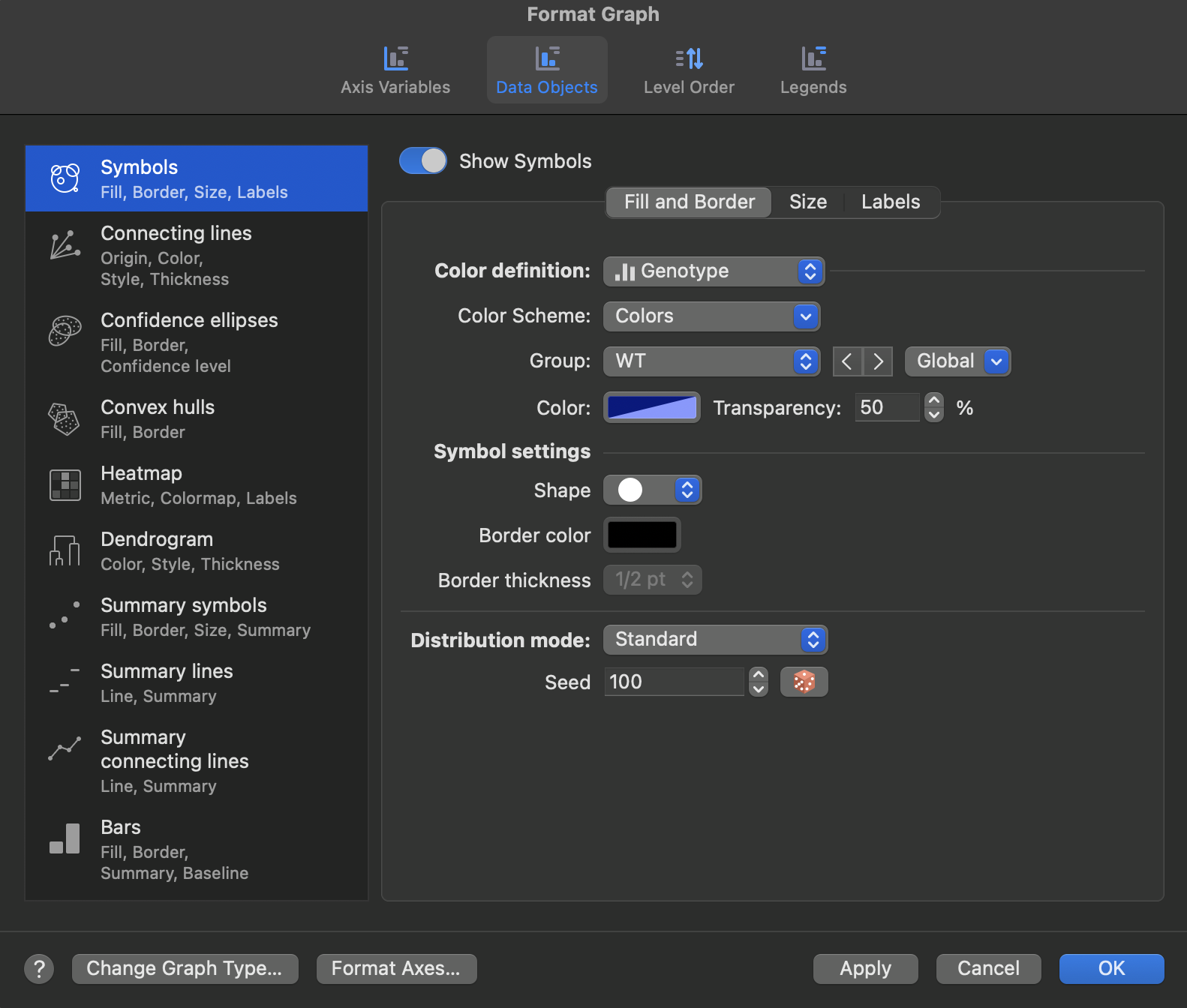Open the Shape circle dropdown
Image resolution: width=1187 pixels, height=1008 pixels.
(x=653, y=490)
